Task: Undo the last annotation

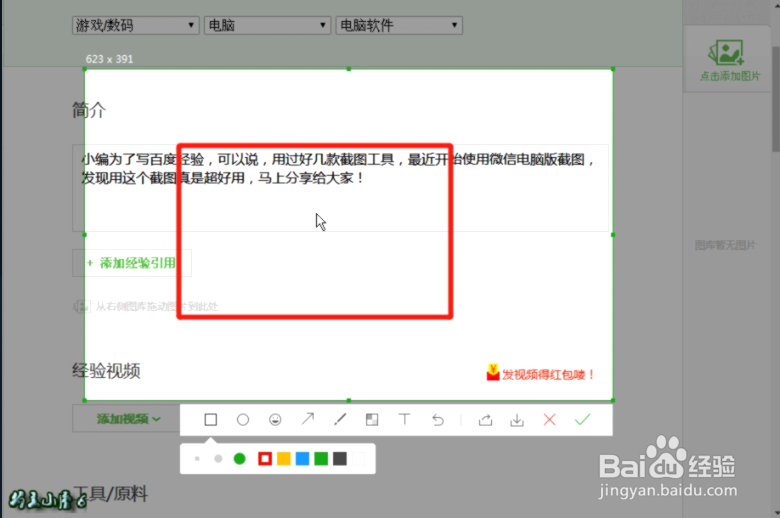Action: pyautogui.click(x=438, y=420)
